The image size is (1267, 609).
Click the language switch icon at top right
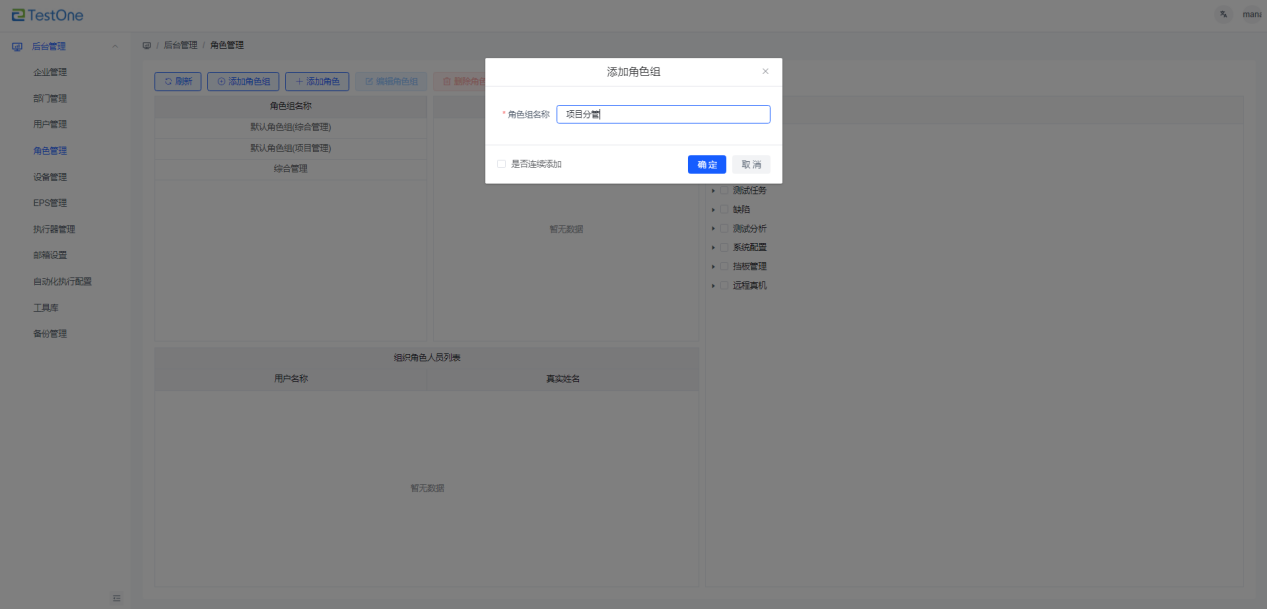tap(1223, 15)
